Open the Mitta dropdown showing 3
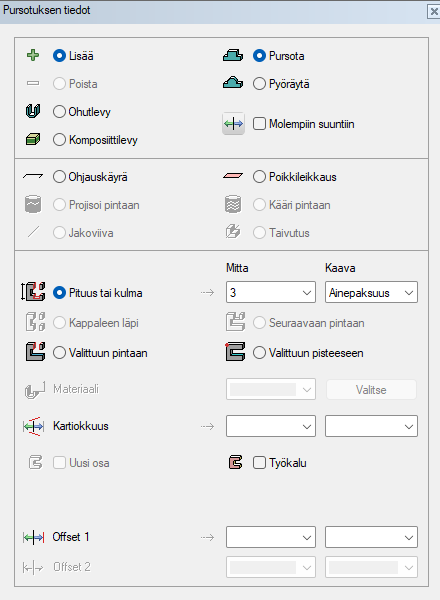The width and height of the screenshot is (440, 600). [x=271, y=292]
